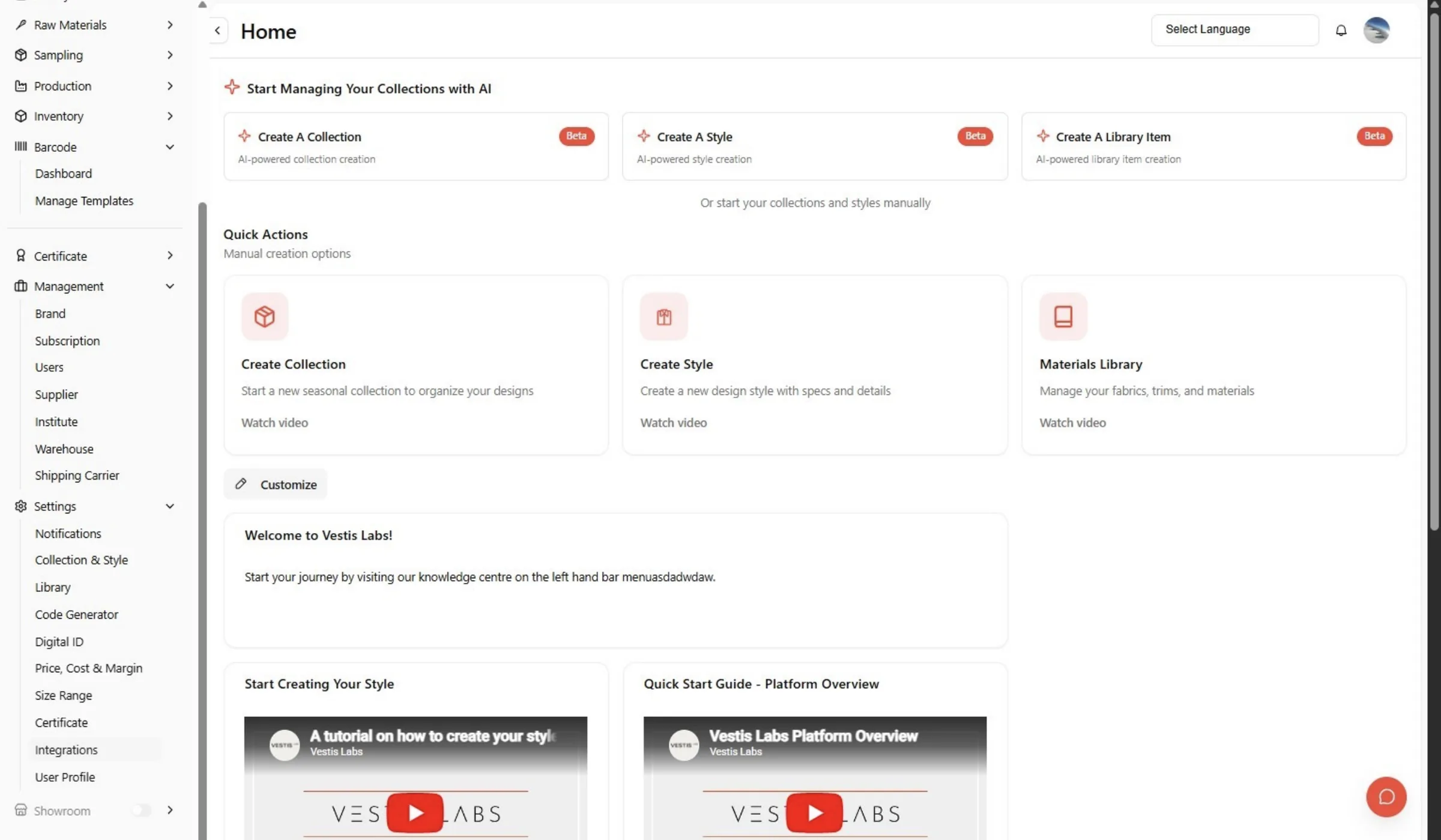Viewport: 1441px width, 840px height.
Task: Click the Production factory icon
Action: (x=21, y=86)
